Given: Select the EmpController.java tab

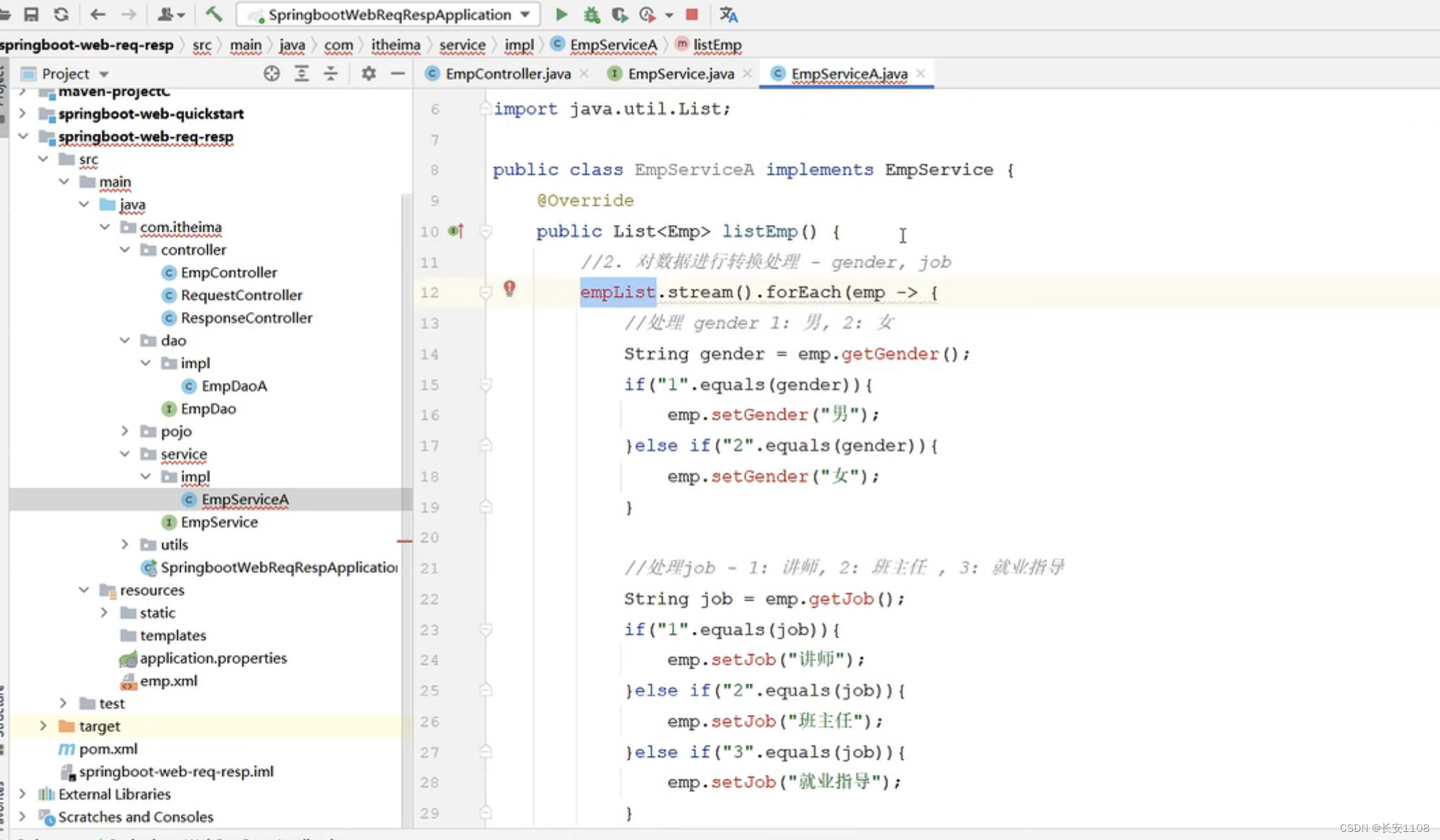Looking at the screenshot, I should tap(506, 73).
